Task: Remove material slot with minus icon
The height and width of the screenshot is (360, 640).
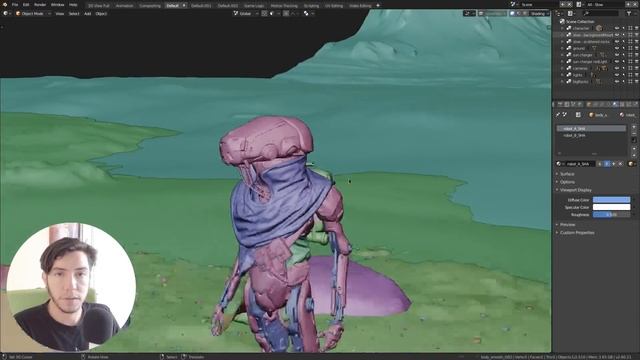Action: pos(634,133)
